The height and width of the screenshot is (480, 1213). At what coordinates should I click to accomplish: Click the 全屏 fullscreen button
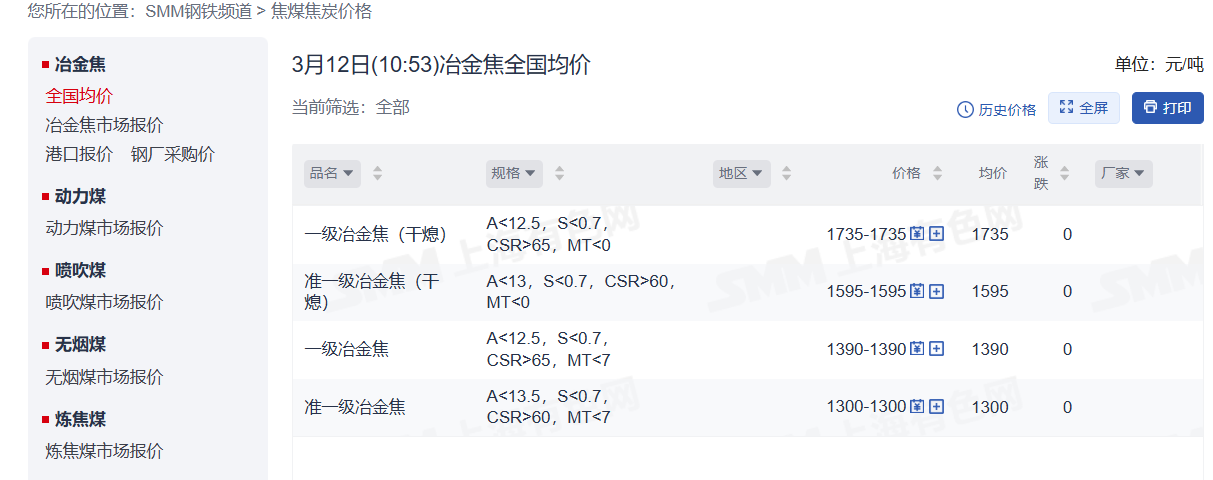pyautogui.click(x=1083, y=108)
